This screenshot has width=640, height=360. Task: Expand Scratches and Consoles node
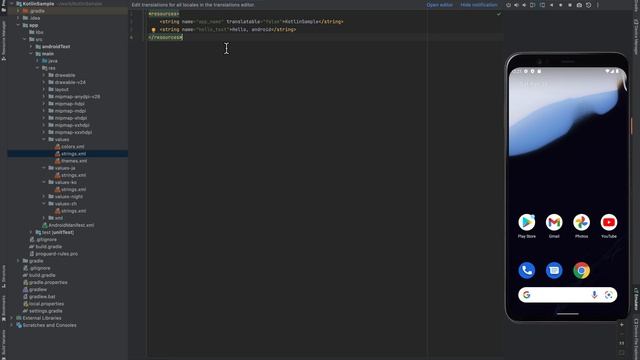click(x=12, y=325)
